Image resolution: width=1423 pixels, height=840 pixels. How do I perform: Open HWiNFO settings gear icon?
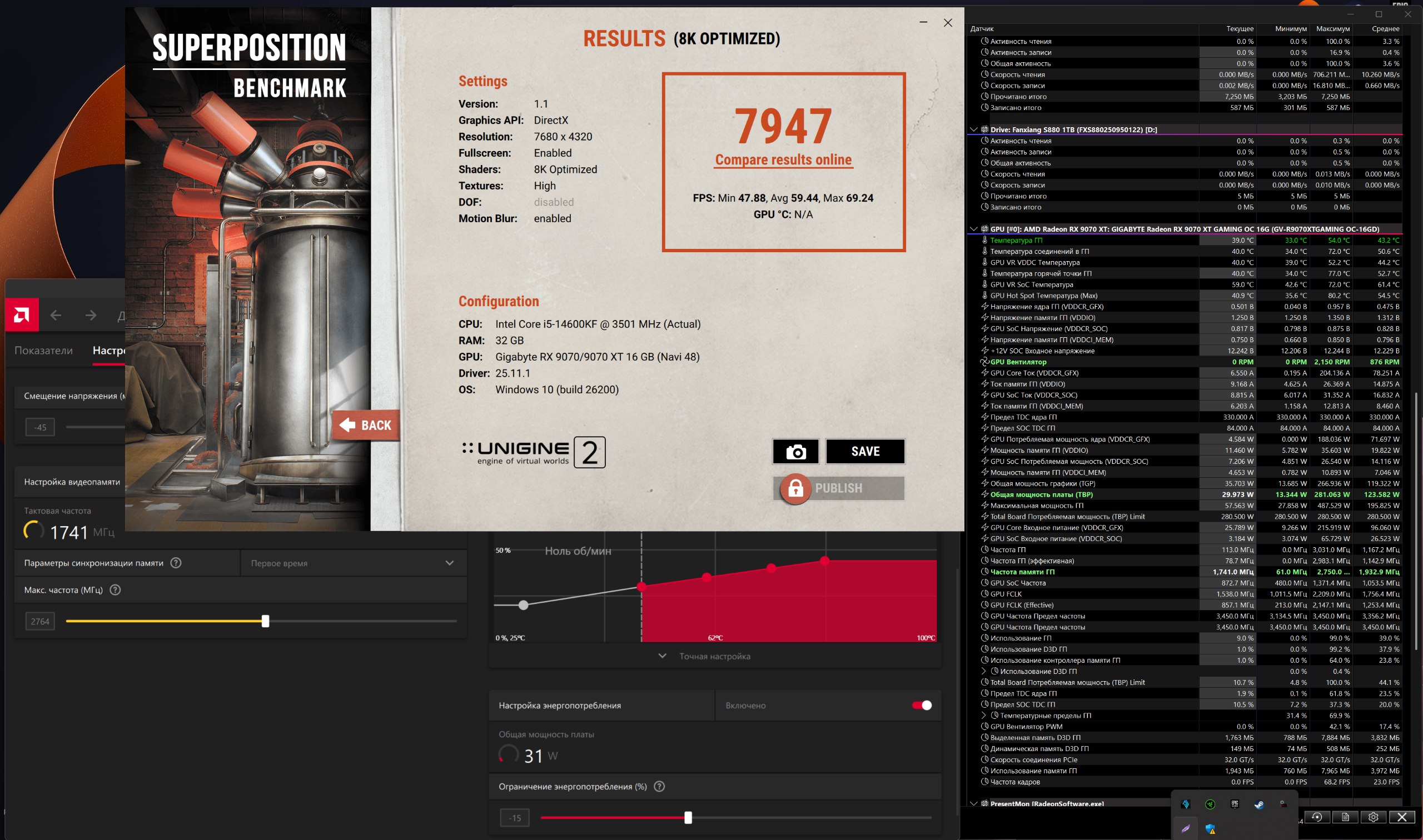pos(1373,817)
